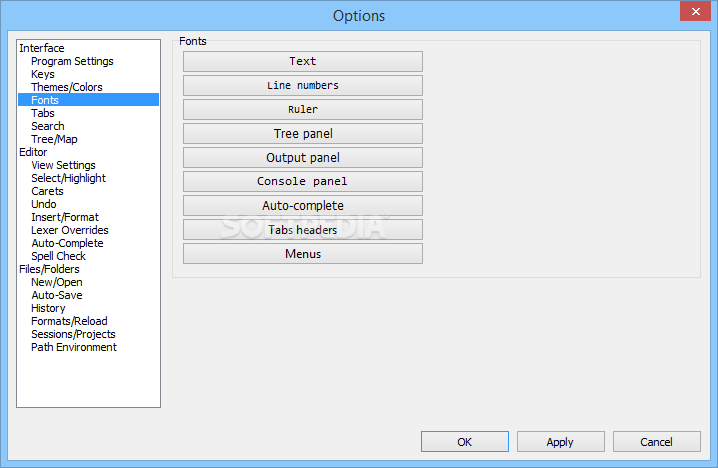Image resolution: width=718 pixels, height=468 pixels.
Task: Open Lexer Overrides settings
Action: [x=70, y=230]
